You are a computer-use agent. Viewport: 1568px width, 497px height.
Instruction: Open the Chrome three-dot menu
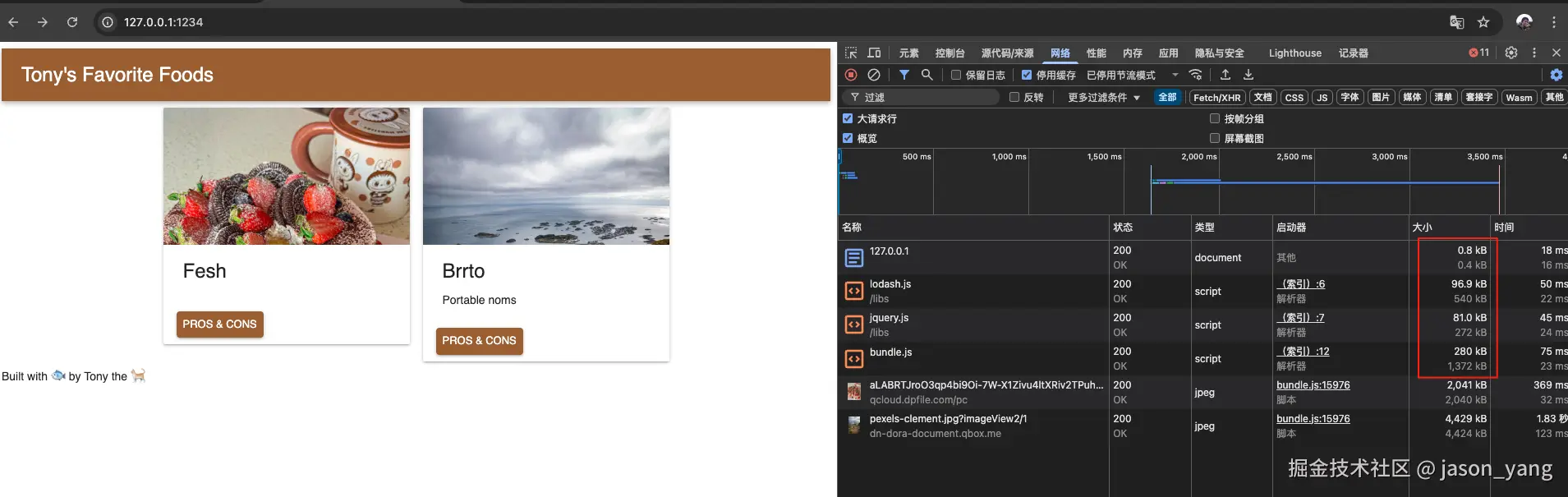point(1553,22)
